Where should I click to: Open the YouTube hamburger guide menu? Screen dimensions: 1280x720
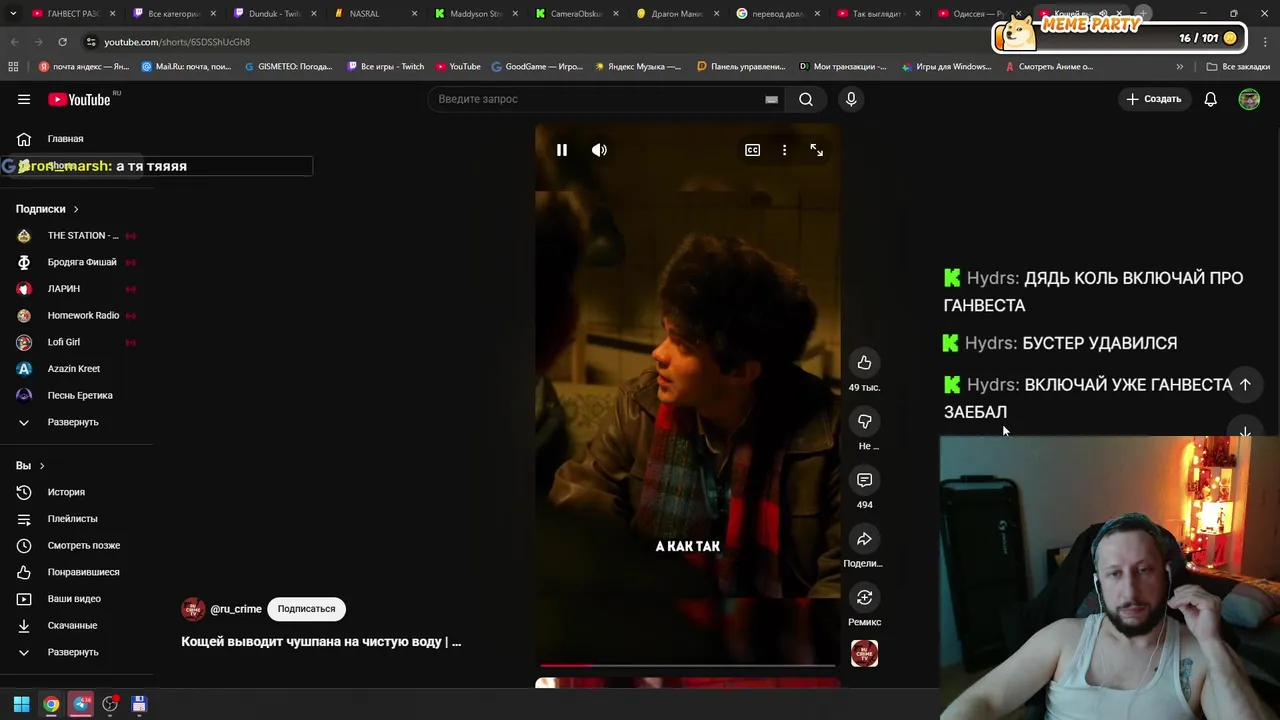[24, 99]
